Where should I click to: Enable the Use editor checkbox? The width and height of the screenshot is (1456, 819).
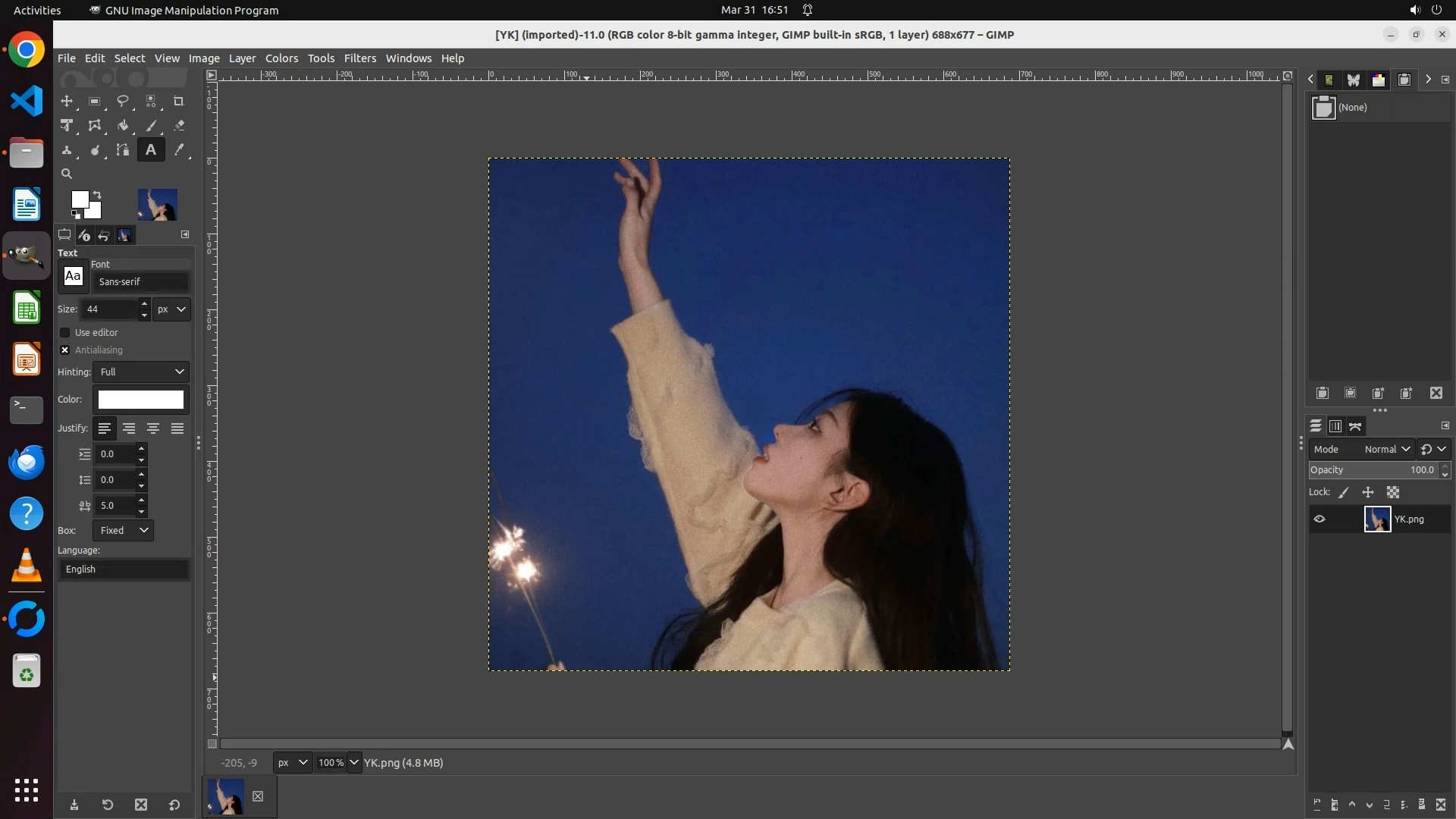pos(65,332)
